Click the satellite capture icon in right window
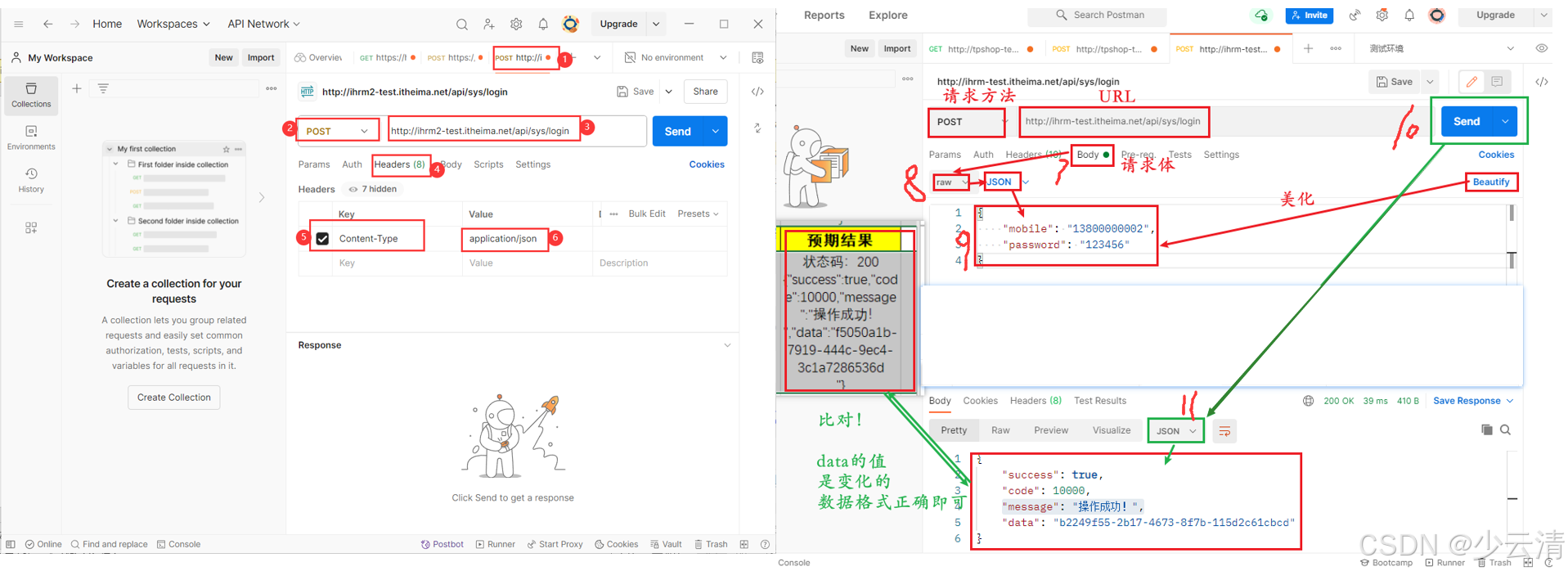Viewport: 1568px width, 571px height. pyautogui.click(x=1355, y=16)
